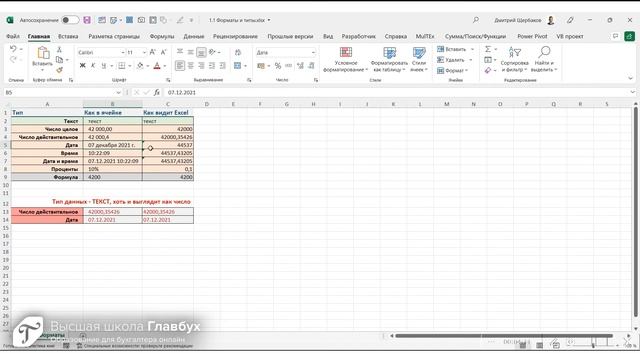Click the Save icon in quick access toolbar
The height and width of the screenshot is (360, 640).
pos(87,20)
